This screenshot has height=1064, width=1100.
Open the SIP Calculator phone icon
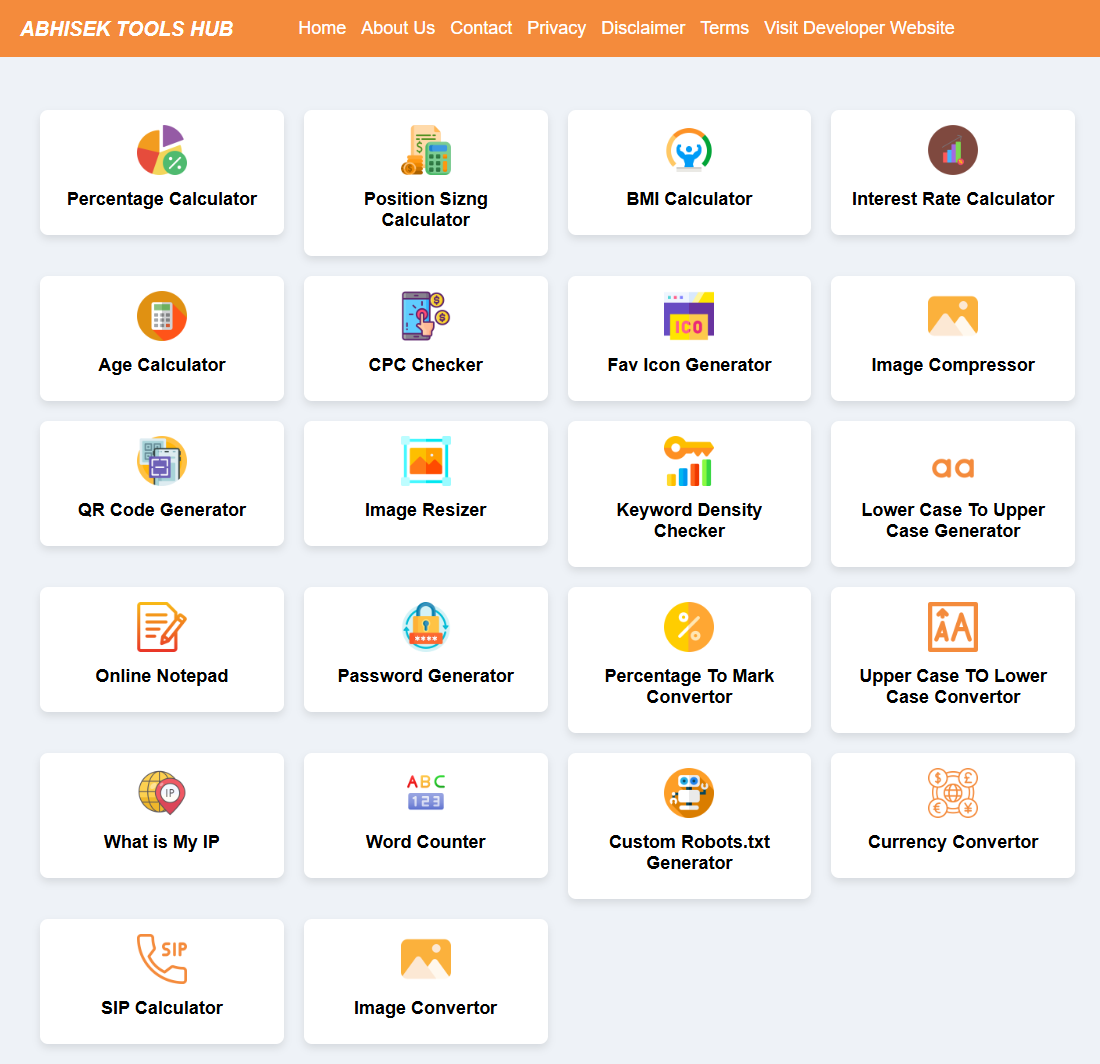[x=162, y=960]
